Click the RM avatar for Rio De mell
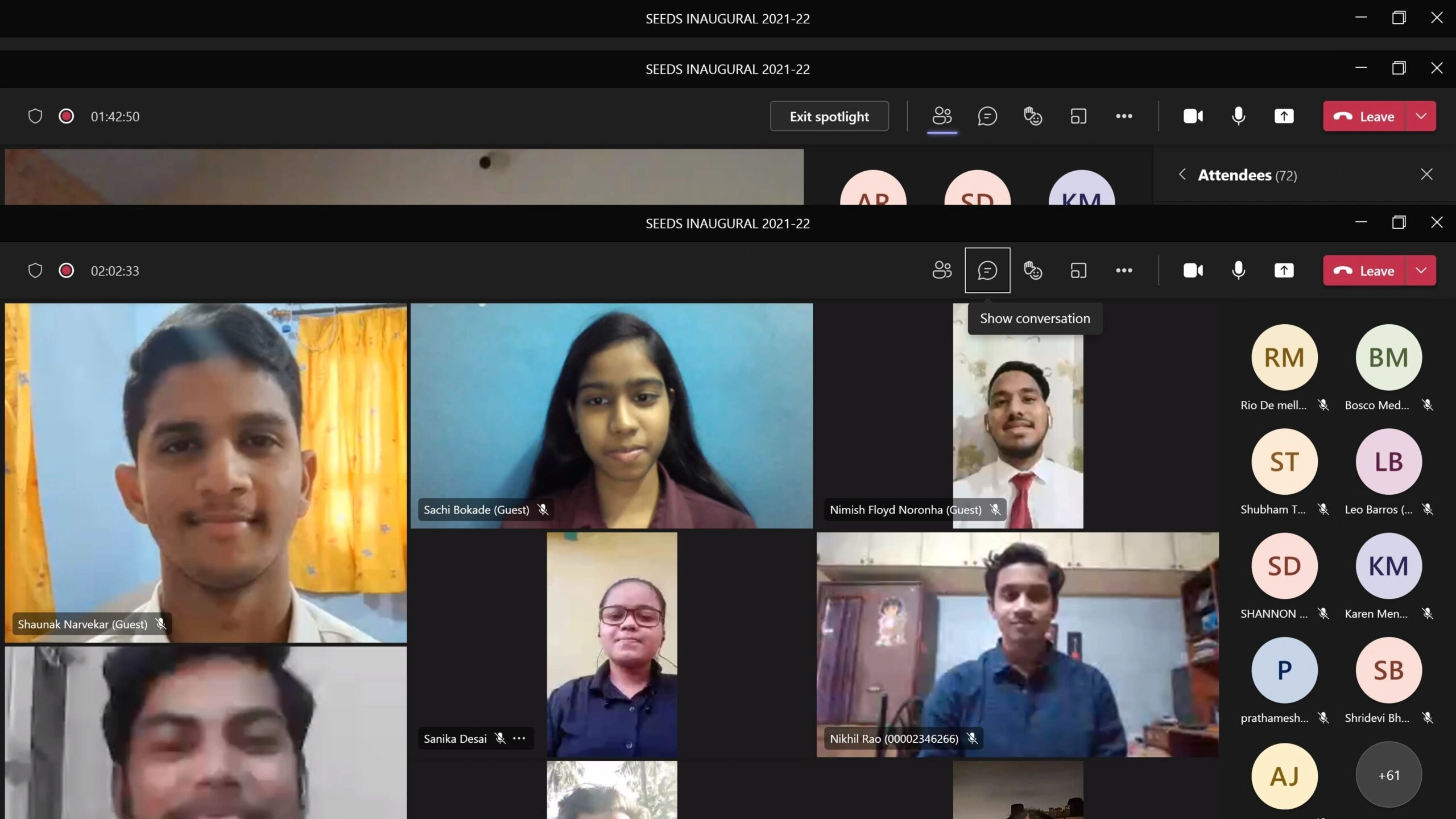Viewport: 1456px width, 819px height. (1284, 357)
